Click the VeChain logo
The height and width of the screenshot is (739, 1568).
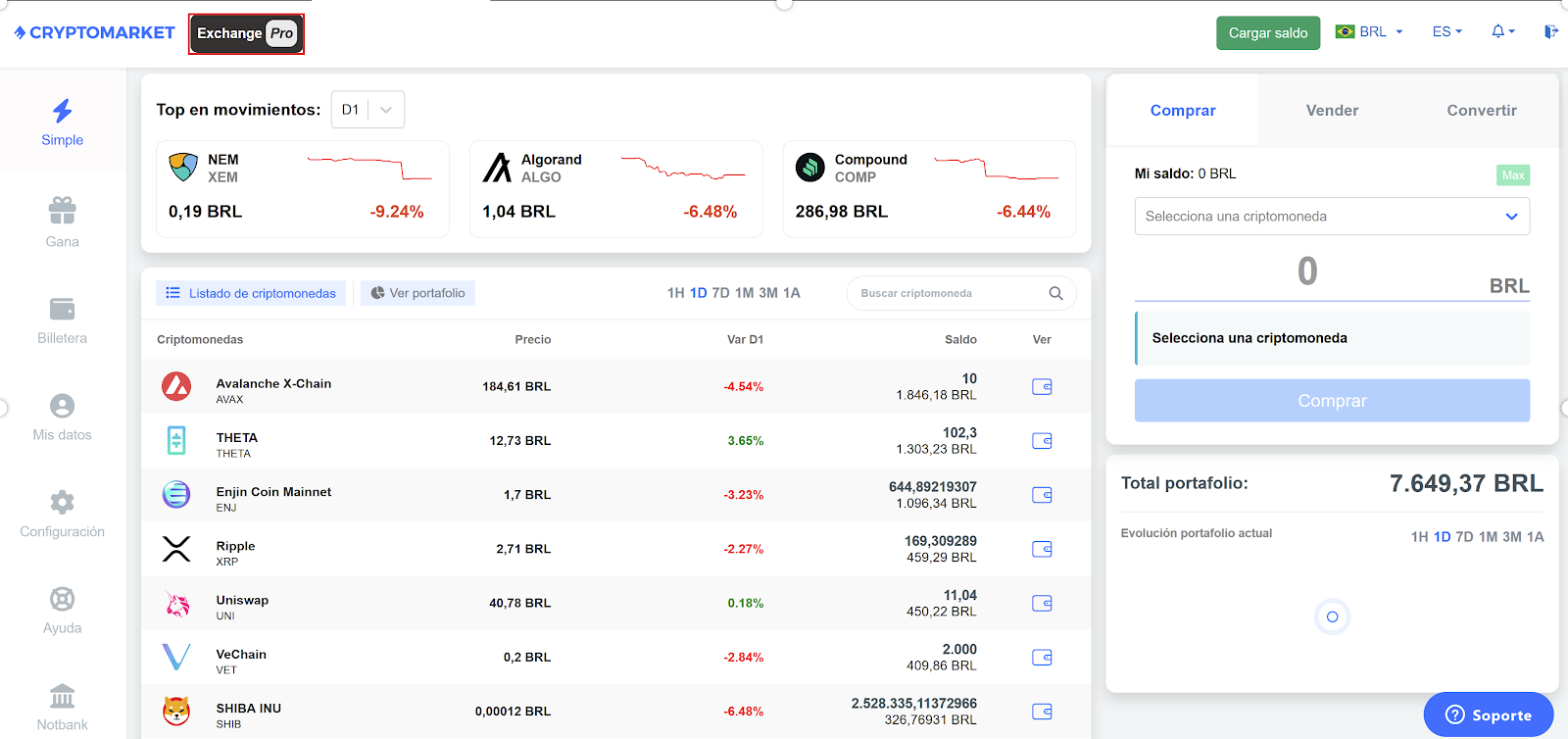[x=176, y=657]
